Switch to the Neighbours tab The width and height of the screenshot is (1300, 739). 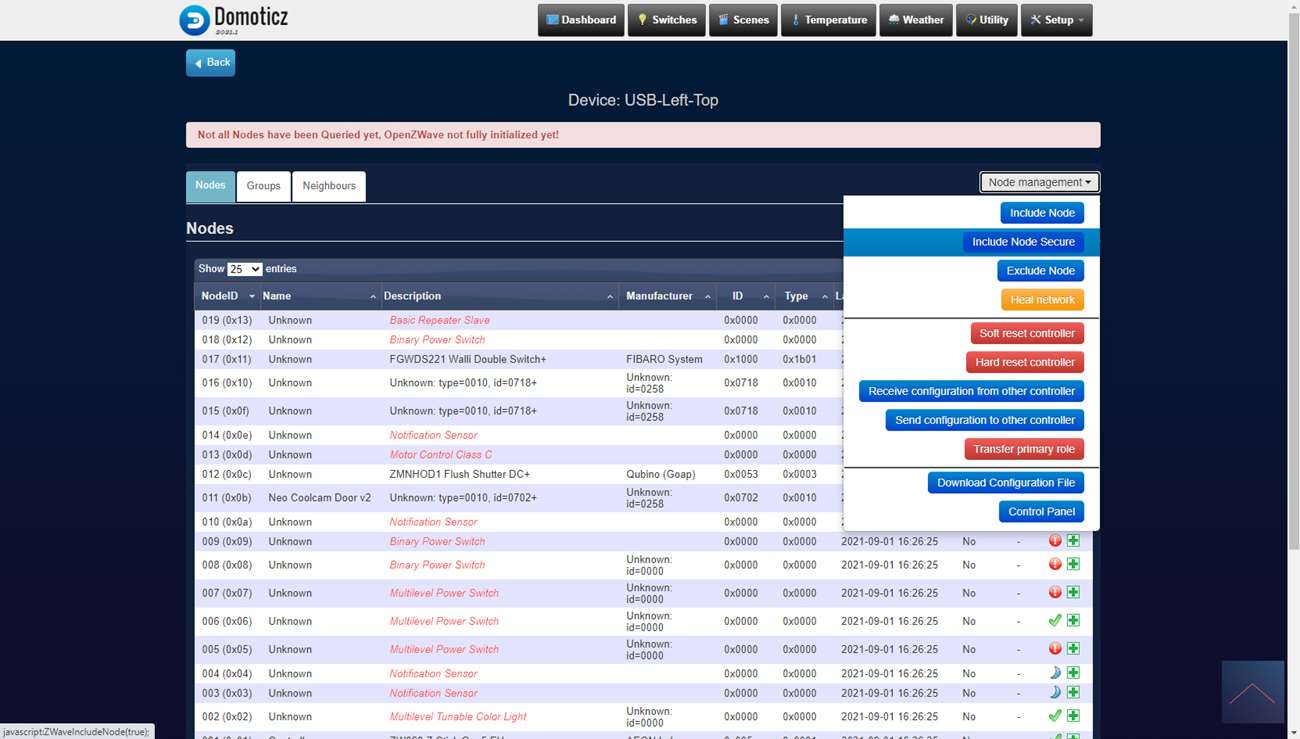329,186
